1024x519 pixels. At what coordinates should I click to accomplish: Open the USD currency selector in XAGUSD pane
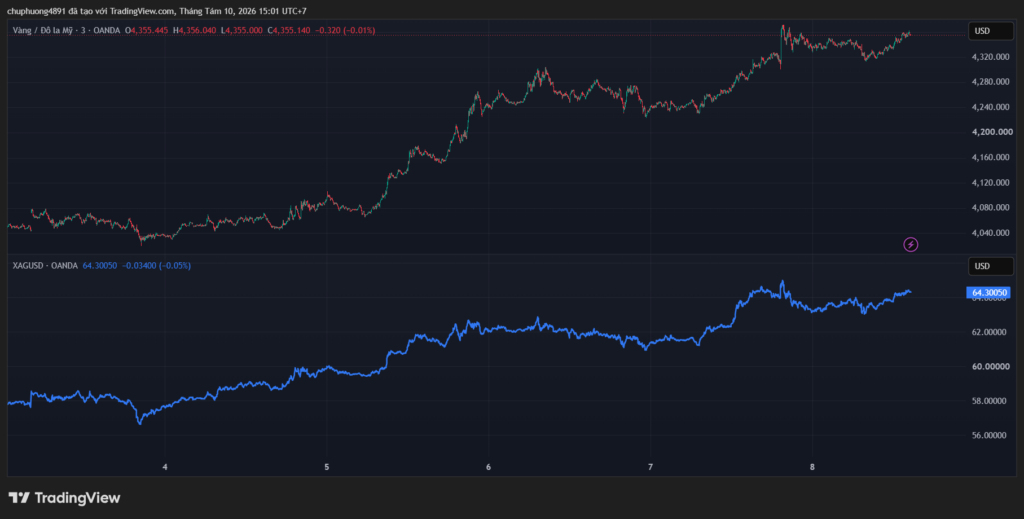coord(990,266)
